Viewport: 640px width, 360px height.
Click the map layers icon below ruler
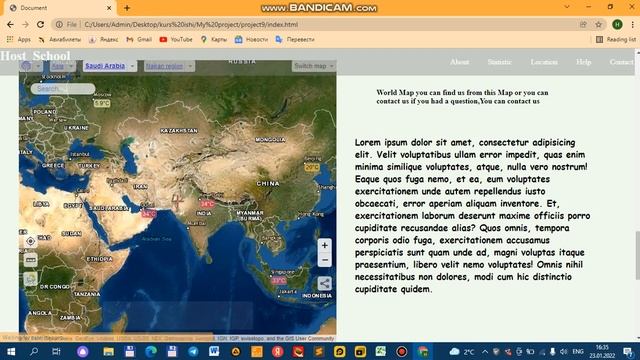(30, 279)
